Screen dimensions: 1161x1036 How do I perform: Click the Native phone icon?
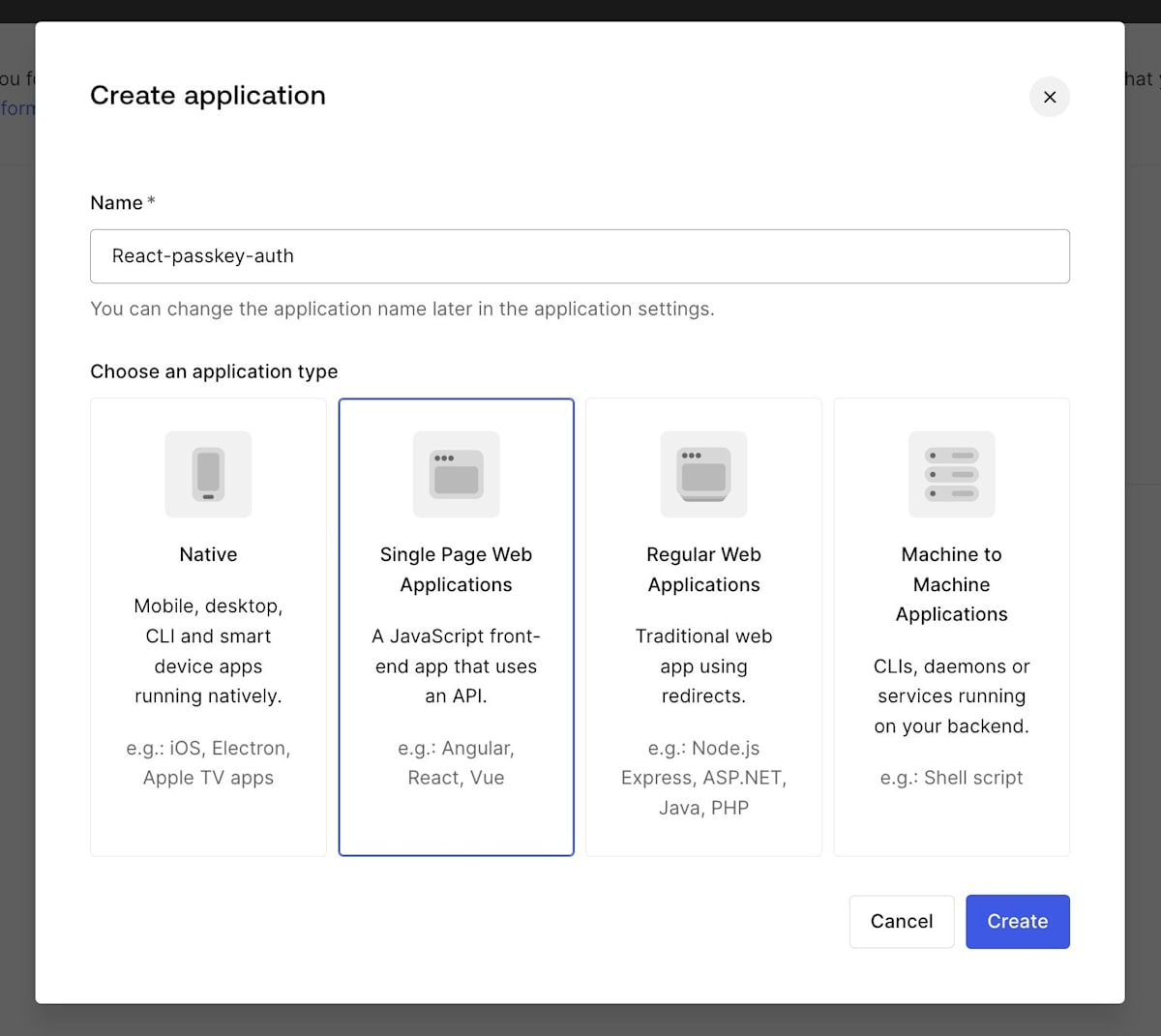[x=208, y=474]
